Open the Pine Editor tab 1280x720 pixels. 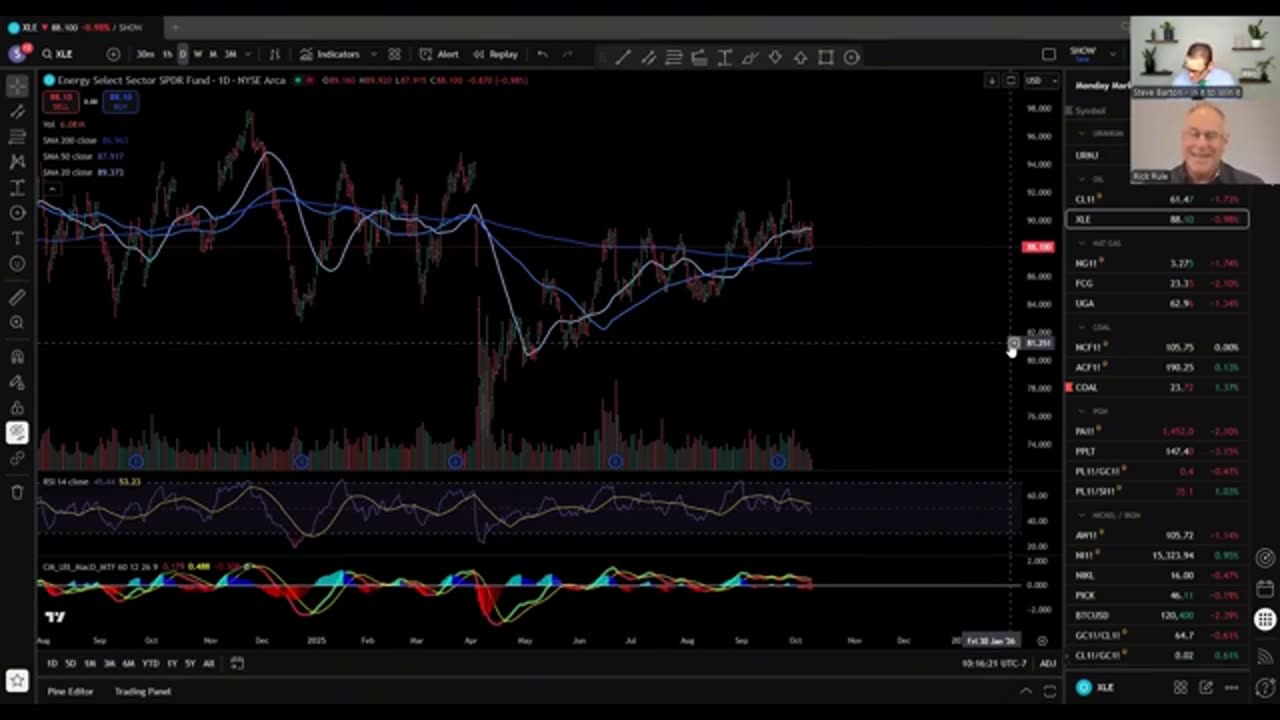(69, 691)
